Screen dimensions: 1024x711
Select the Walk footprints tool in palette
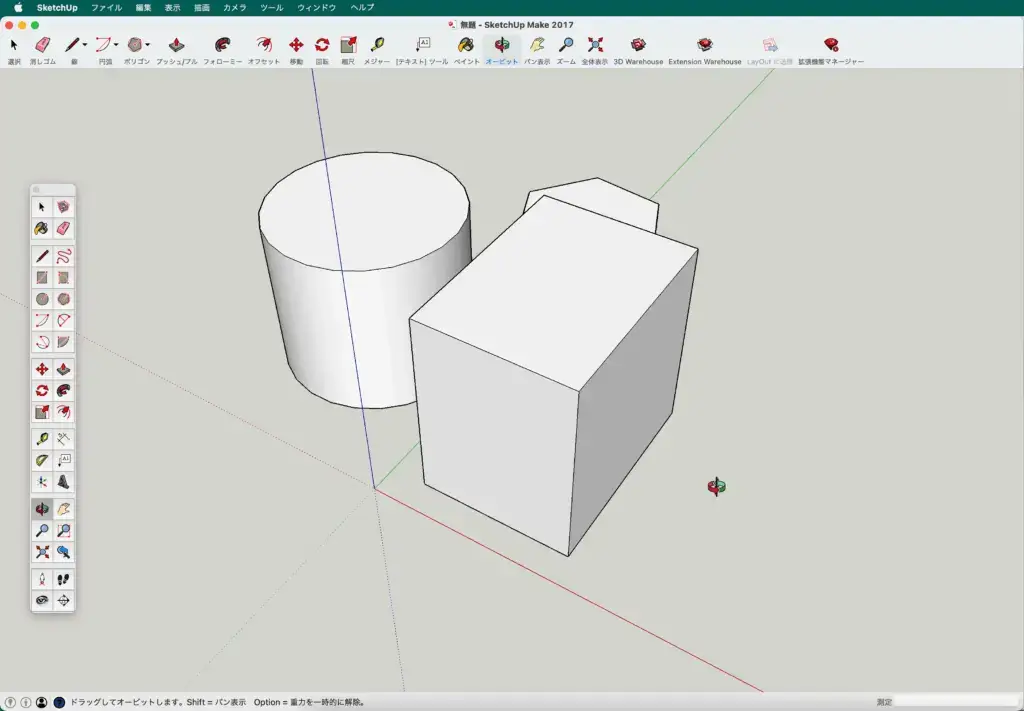(x=63, y=580)
